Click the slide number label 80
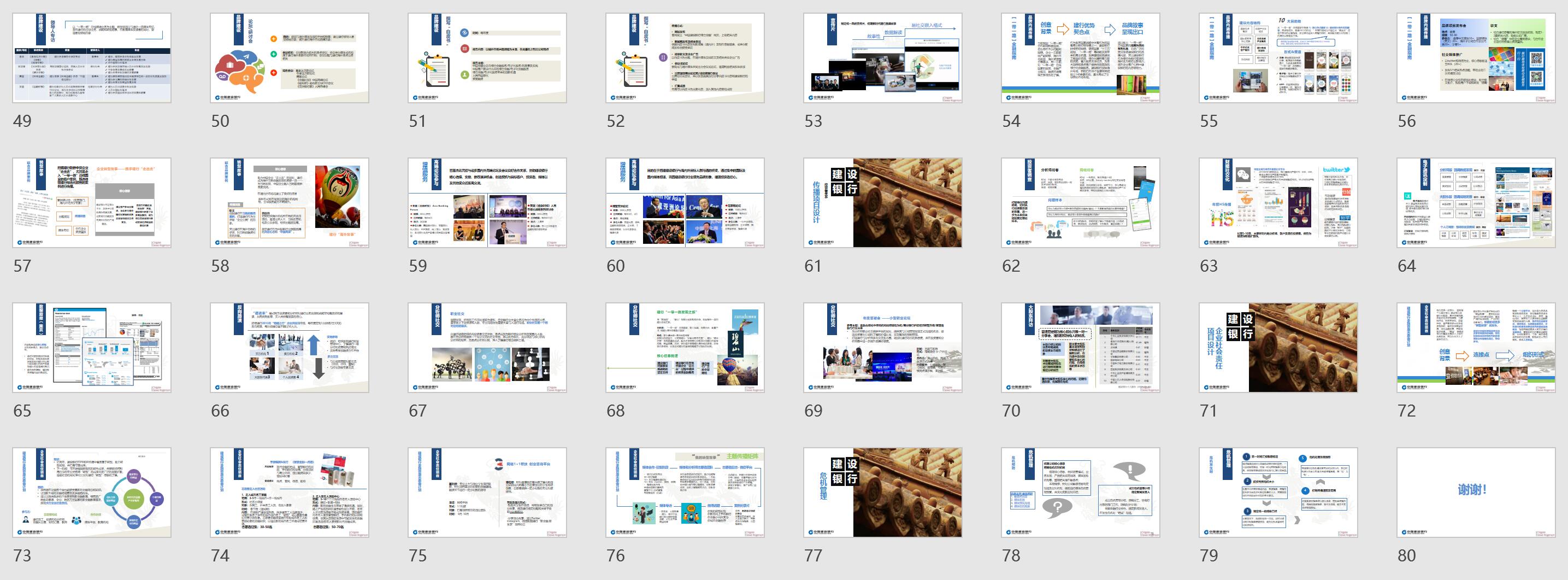This screenshot has height=580, width=1568. point(1407,556)
